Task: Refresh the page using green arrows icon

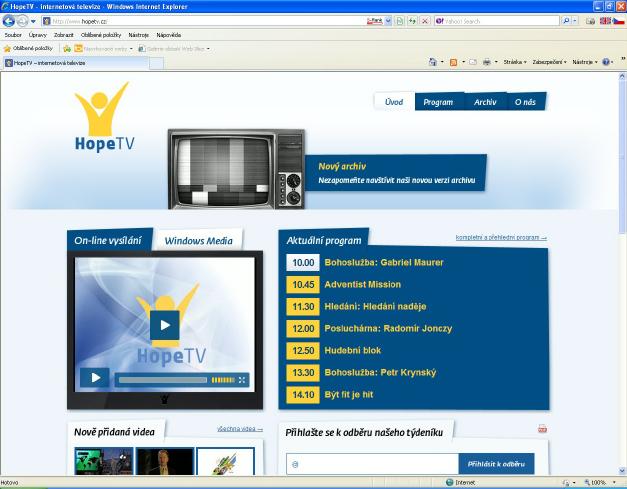Action: (412, 21)
